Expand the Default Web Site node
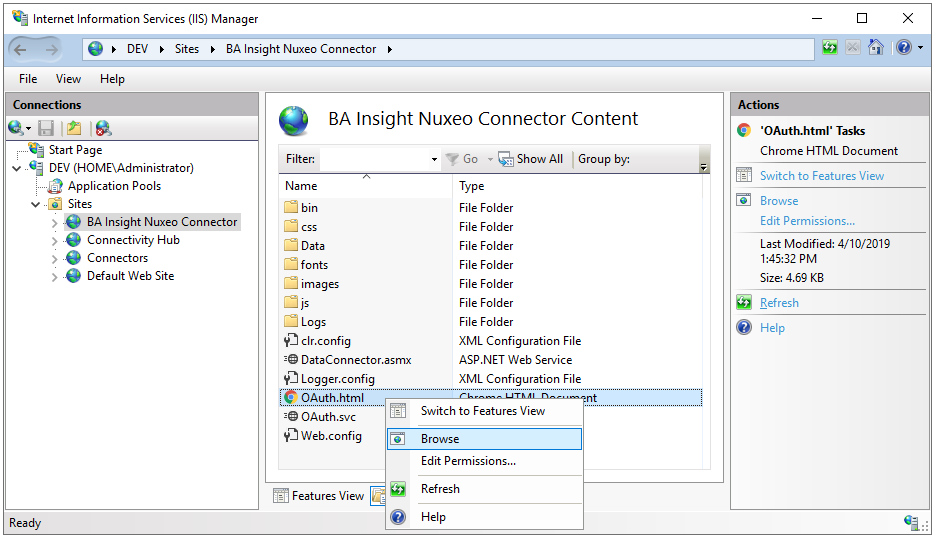Viewport: 937px width, 539px height. 54,277
